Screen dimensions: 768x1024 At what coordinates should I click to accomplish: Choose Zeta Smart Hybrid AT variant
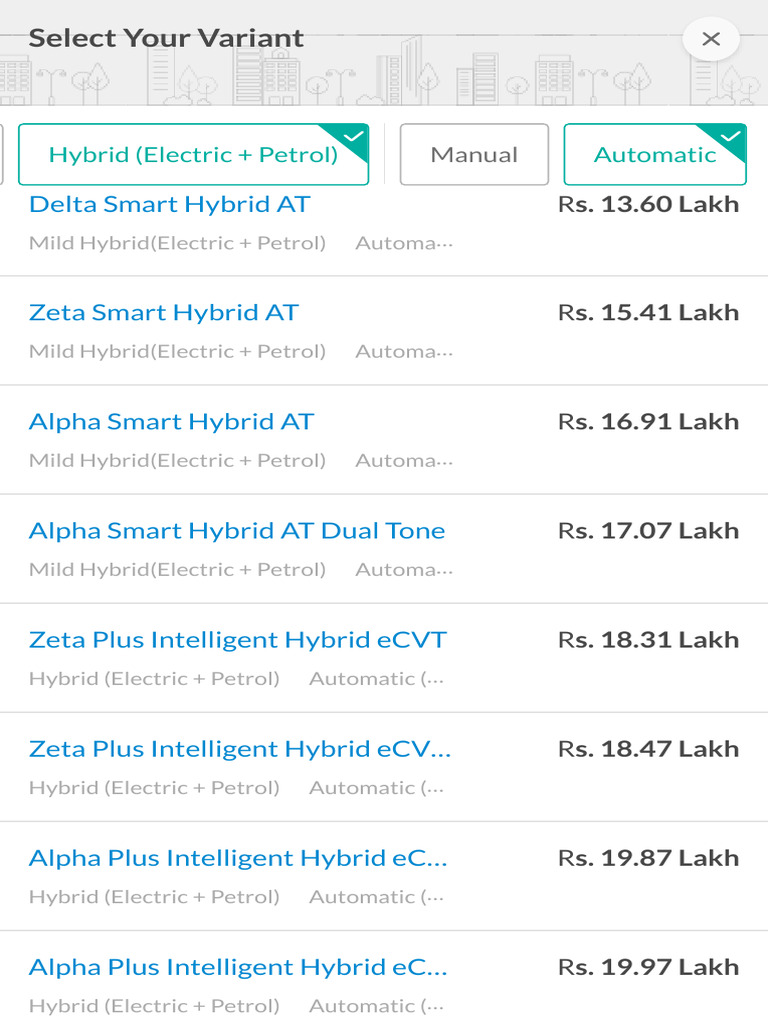coord(164,313)
